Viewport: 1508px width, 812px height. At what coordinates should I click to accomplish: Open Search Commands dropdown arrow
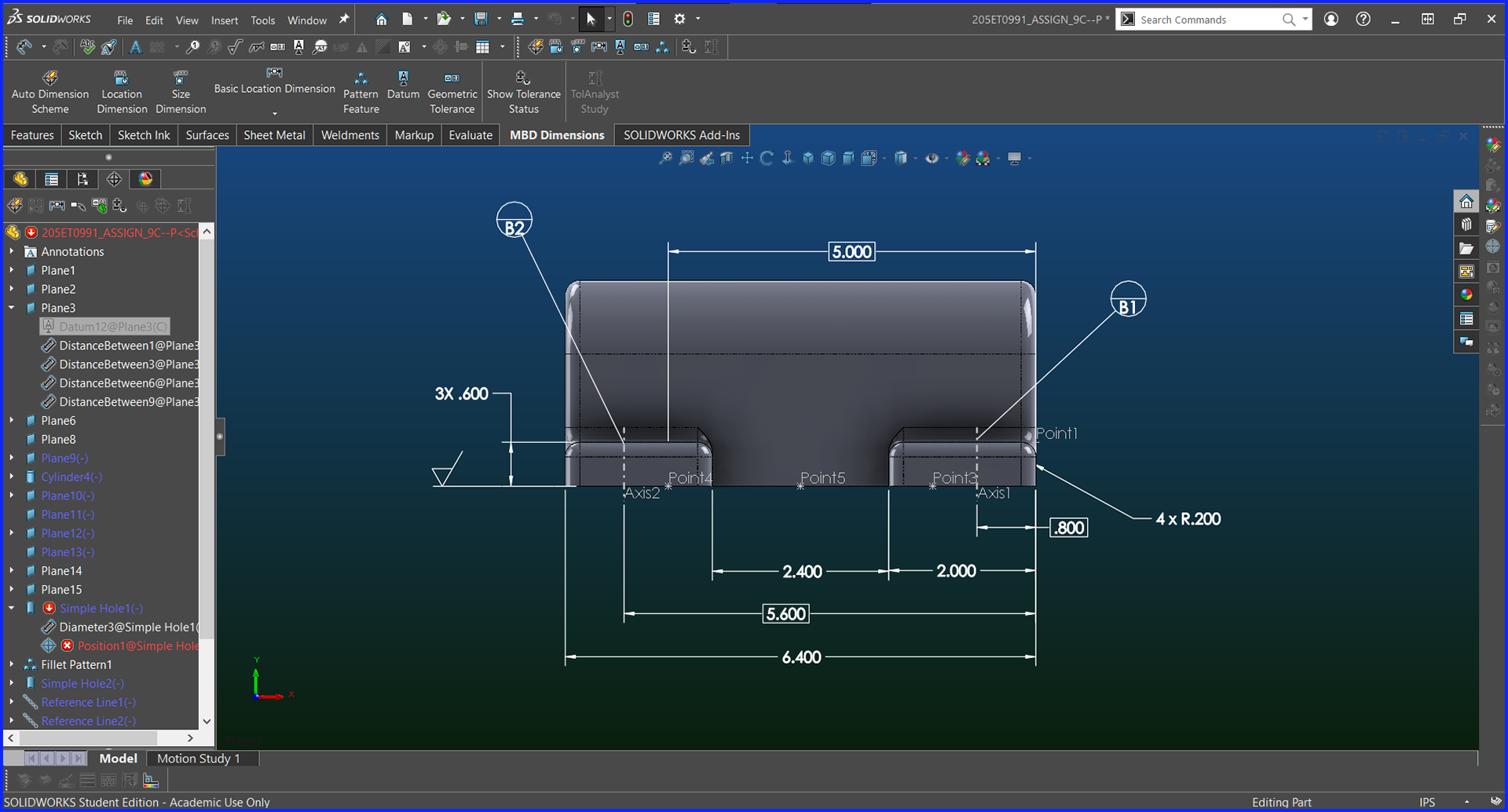point(1305,20)
